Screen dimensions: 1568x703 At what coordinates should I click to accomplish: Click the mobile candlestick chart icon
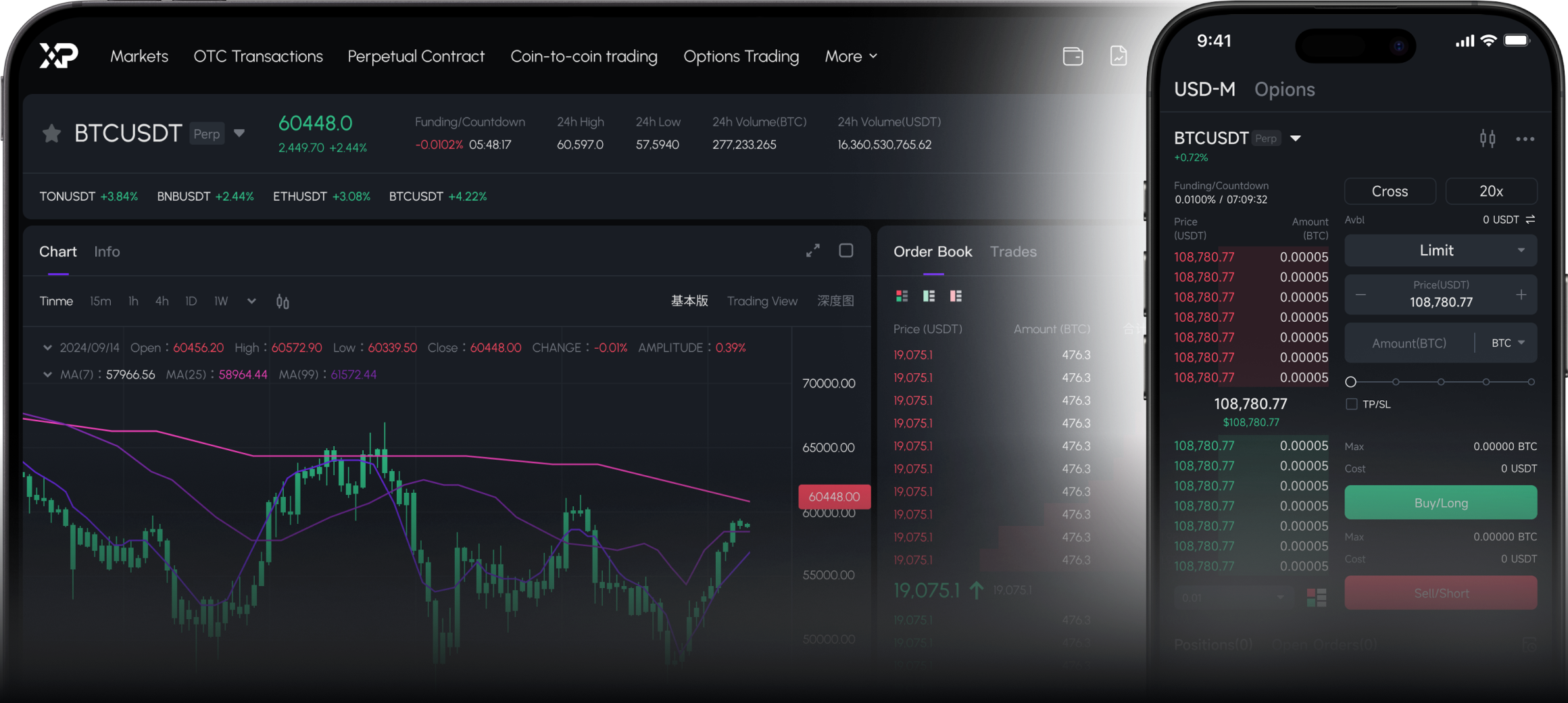click(1487, 139)
